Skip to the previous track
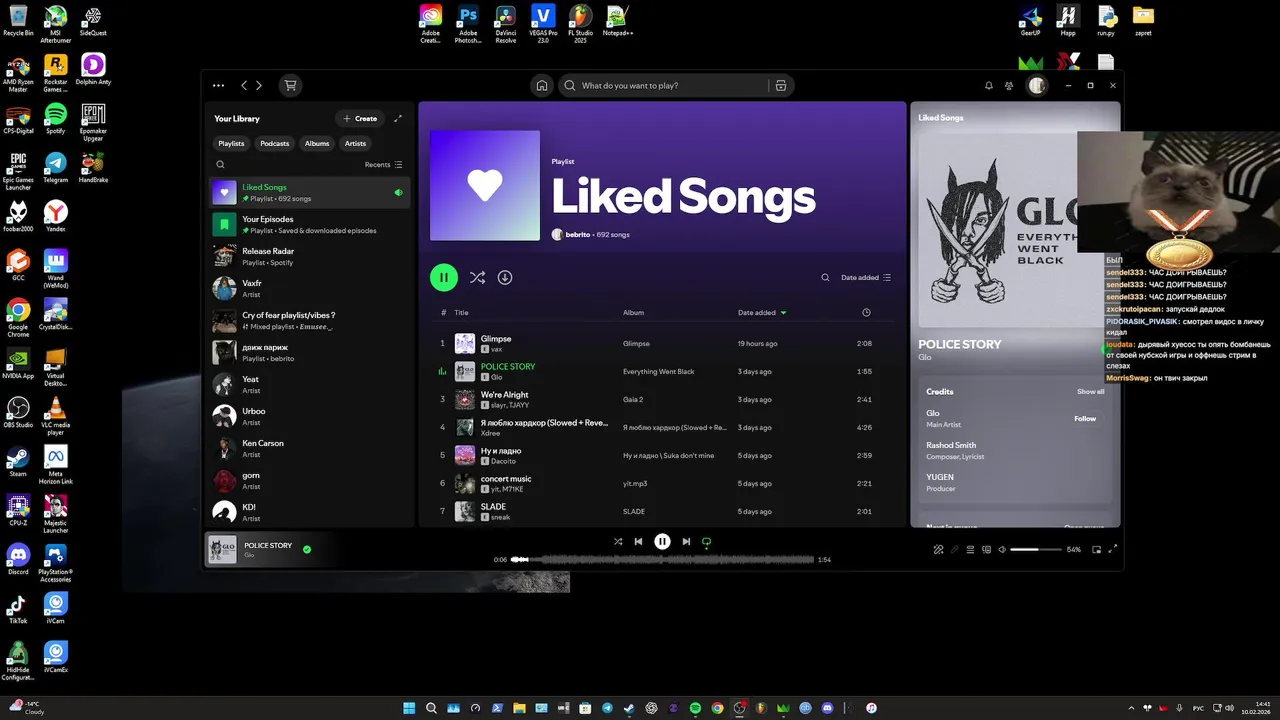 point(638,541)
